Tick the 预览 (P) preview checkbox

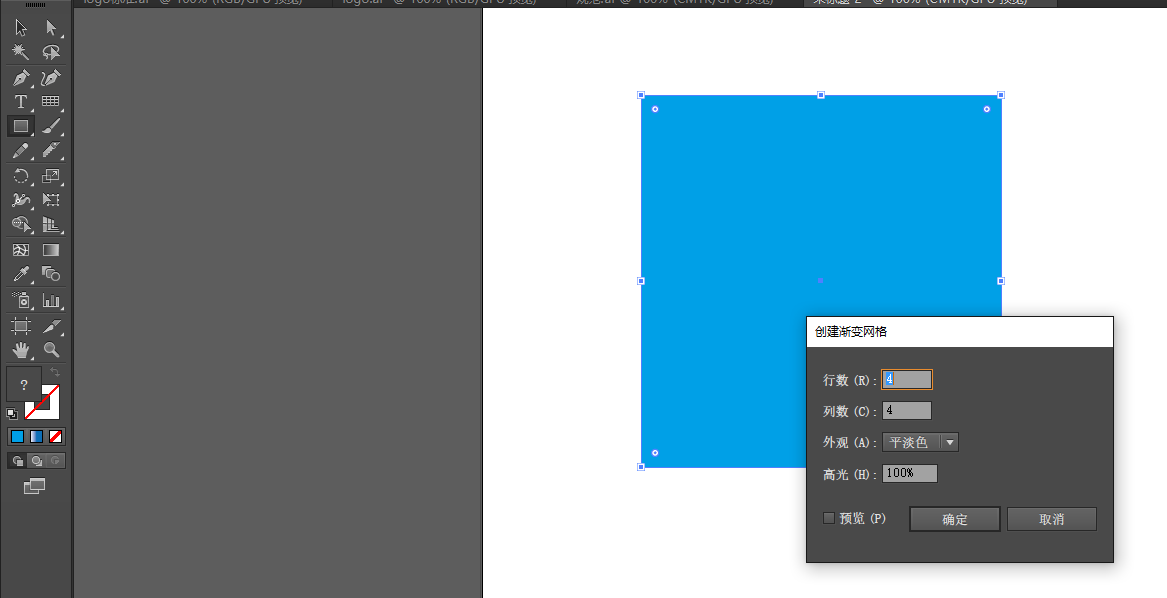coord(828,518)
